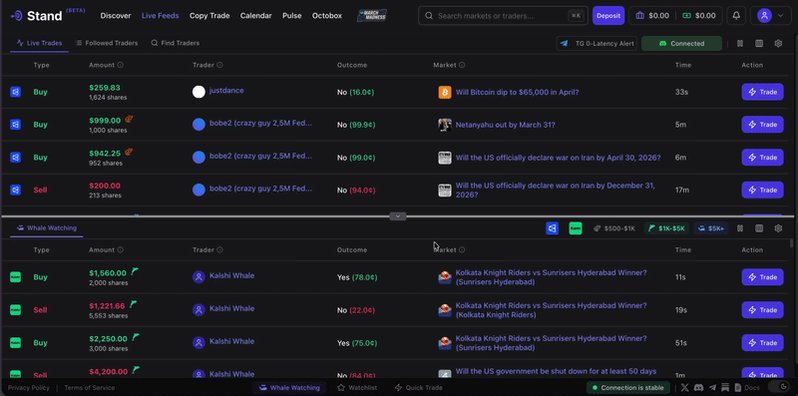Trade the Iran war December 31 market
The image size is (798, 396).
pyautogui.click(x=762, y=190)
